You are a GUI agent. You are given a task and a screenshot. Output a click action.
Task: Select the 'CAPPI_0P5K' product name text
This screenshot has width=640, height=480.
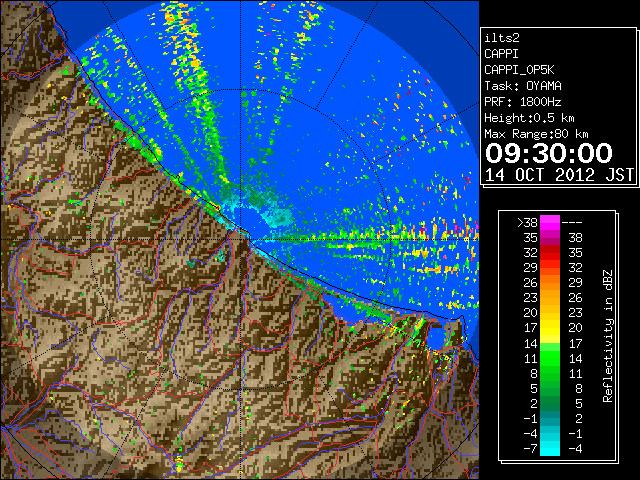point(519,70)
